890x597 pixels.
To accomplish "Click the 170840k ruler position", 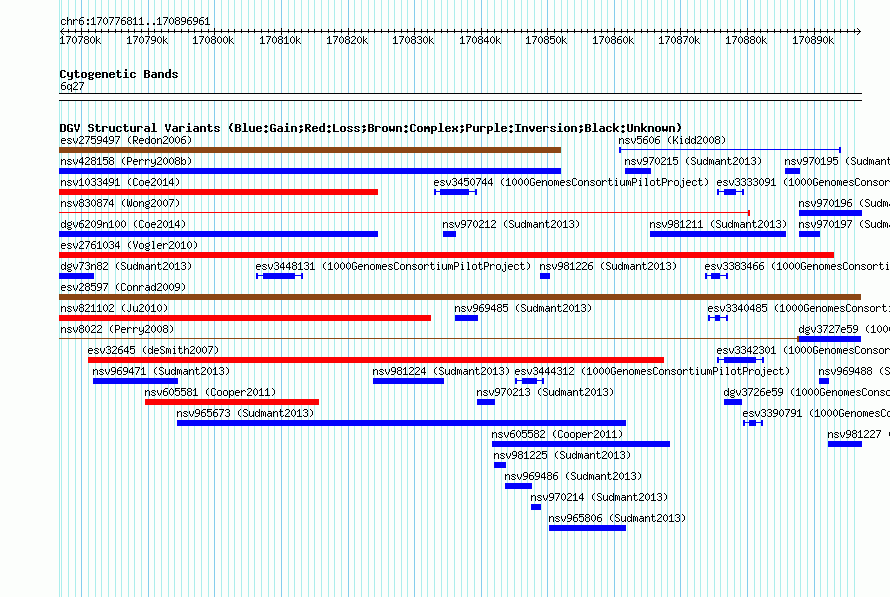I will [x=480, y=40].
